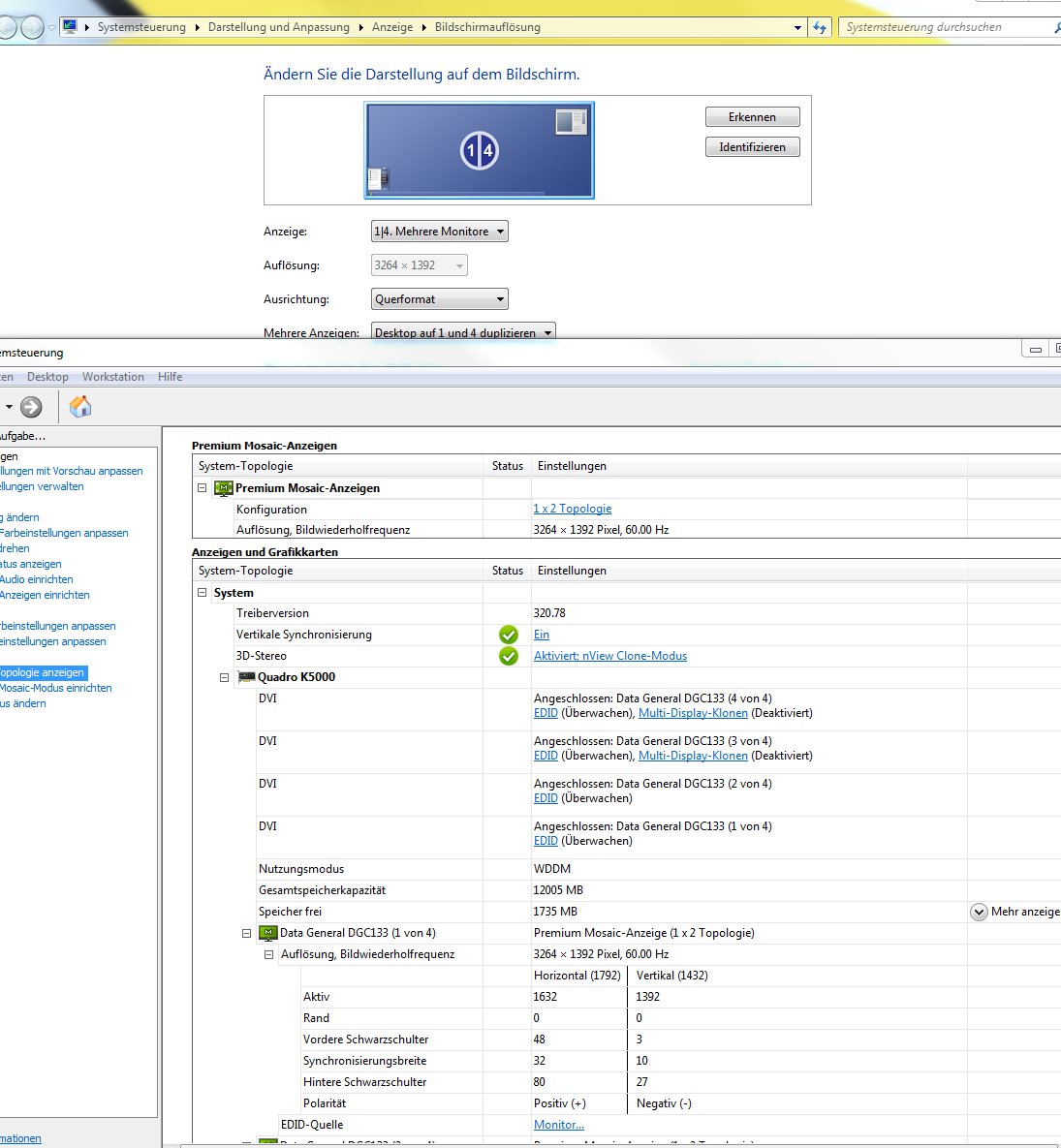This screenshot has height=1148, width=1061.
Task: Click the Premium Mosaic-Anzeigen monitor icon
Action: (223, 488)
